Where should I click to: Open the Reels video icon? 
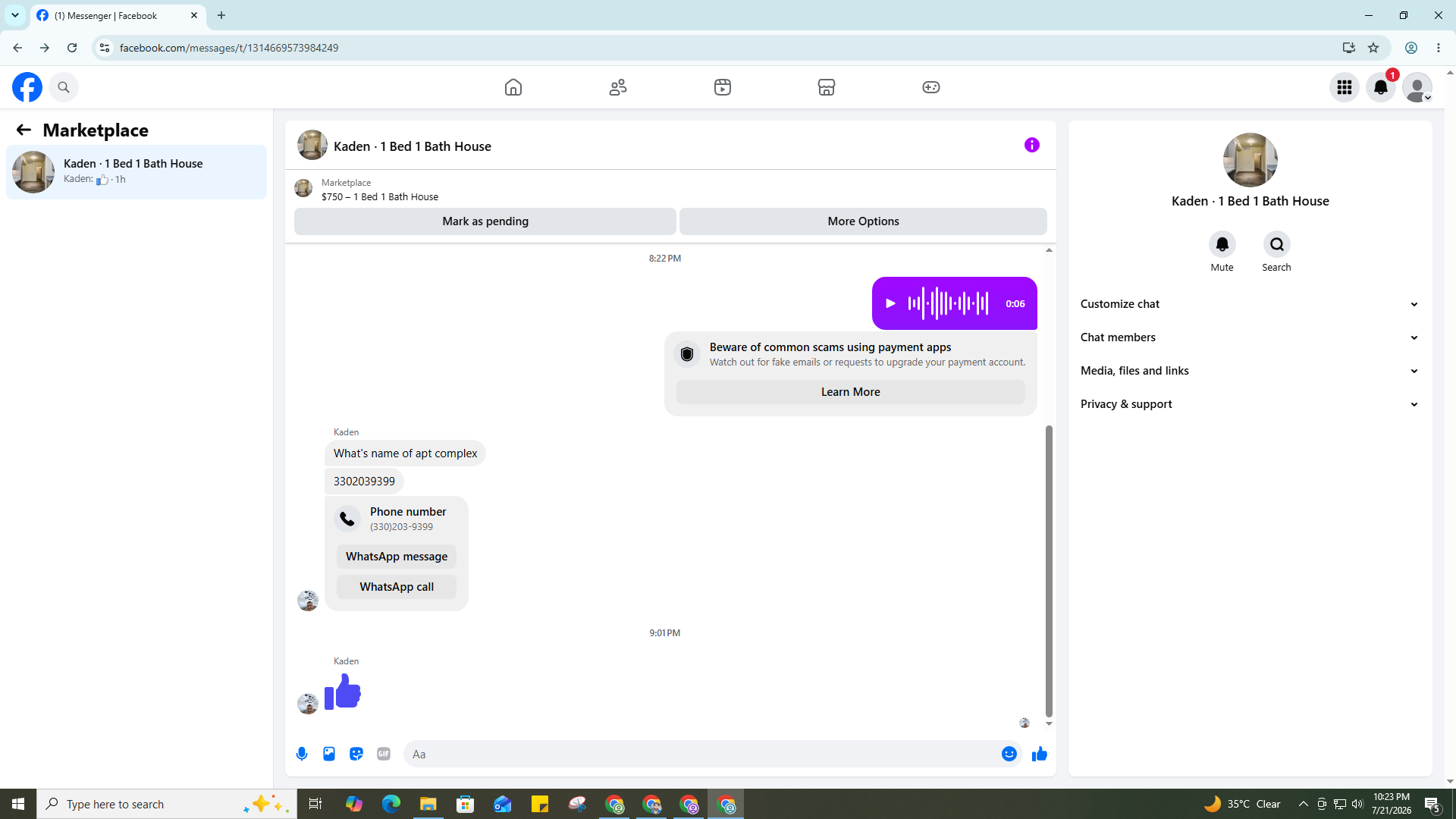723,87
